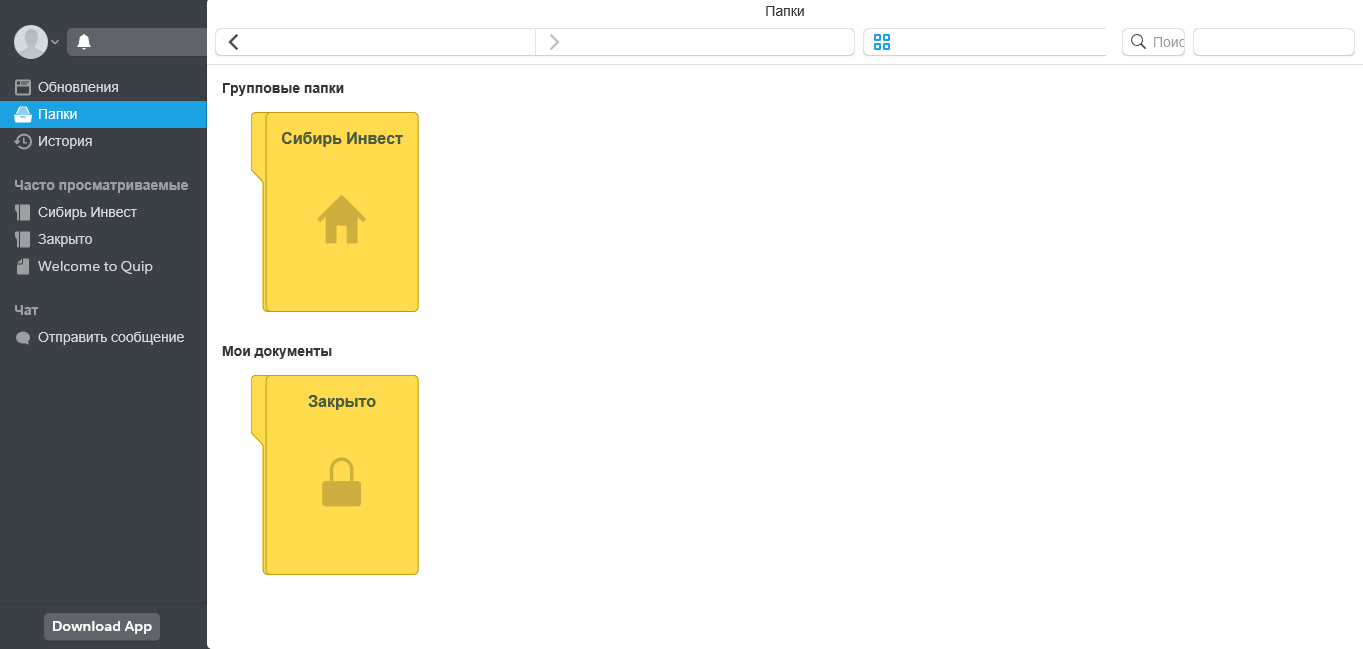The width and height of the screenshot is (1363, 649).
Task: Click the Download App button
Action: 102,627
